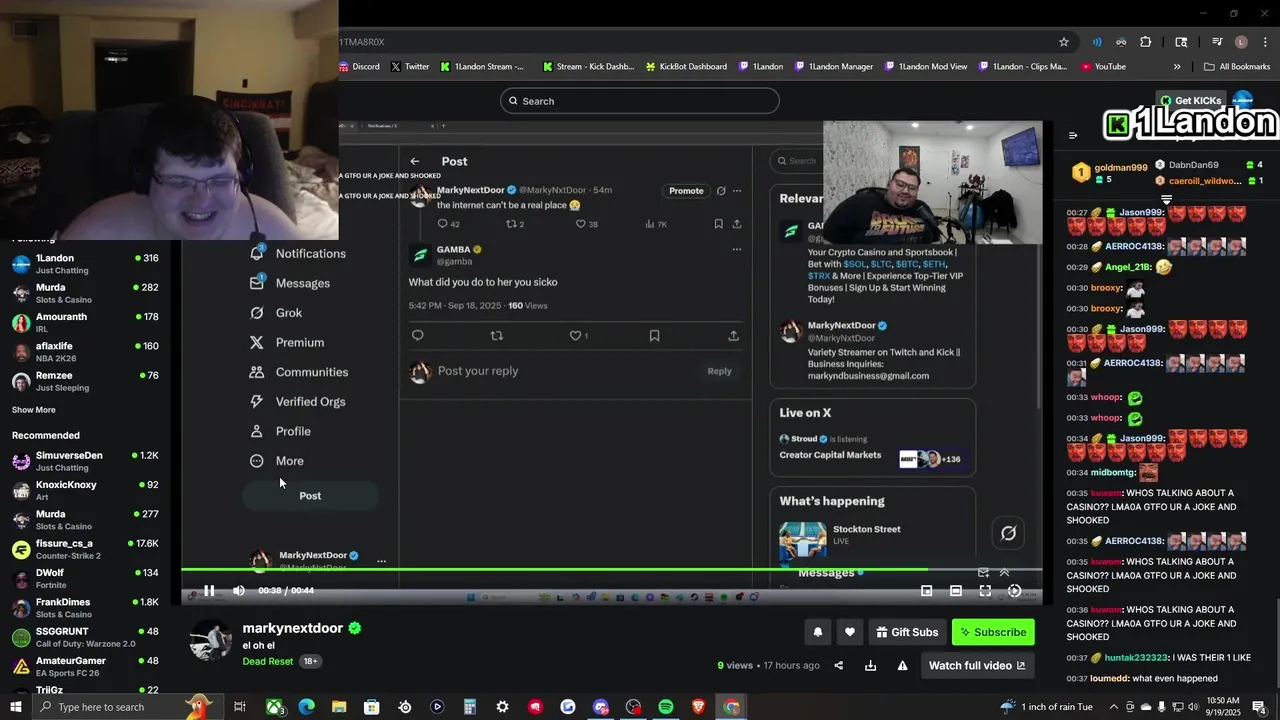Open Chrome three-dot menu

coord(1264,42)
